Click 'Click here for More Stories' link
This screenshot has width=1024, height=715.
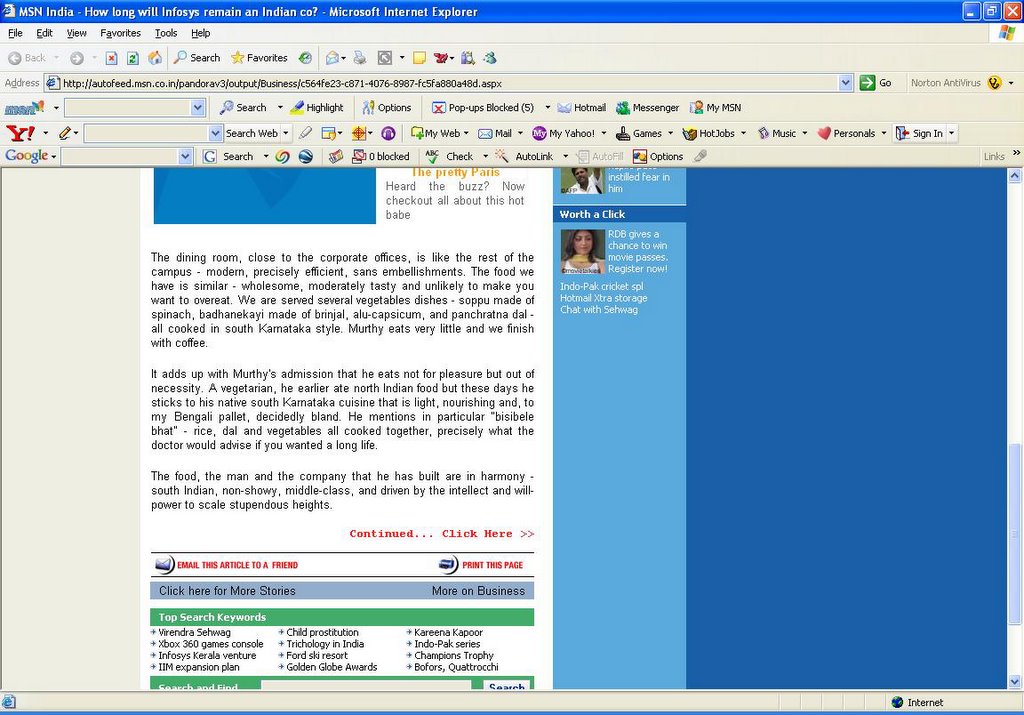point(227,591)
